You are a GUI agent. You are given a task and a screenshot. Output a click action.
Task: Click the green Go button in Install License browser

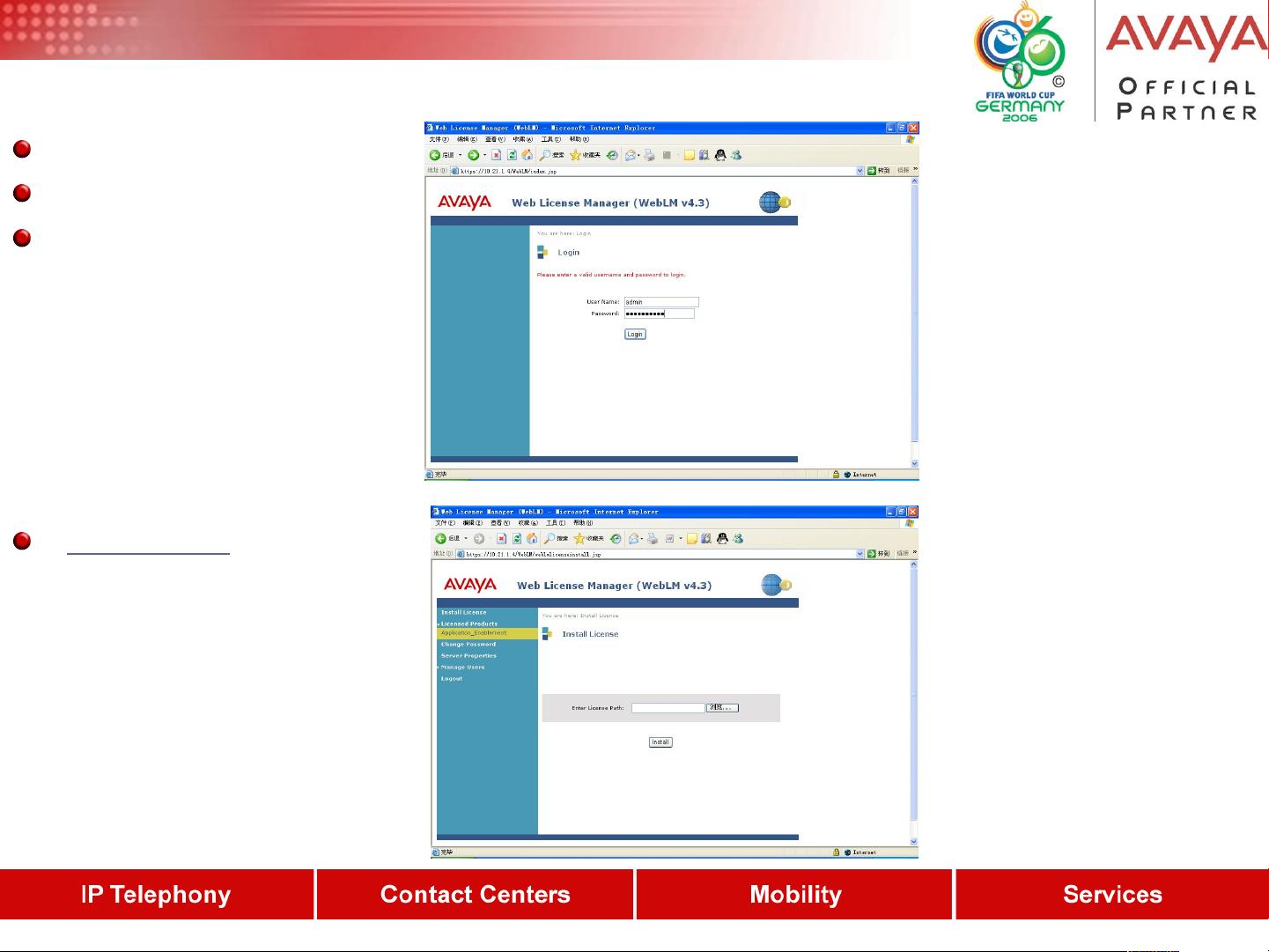pos(872,554)
